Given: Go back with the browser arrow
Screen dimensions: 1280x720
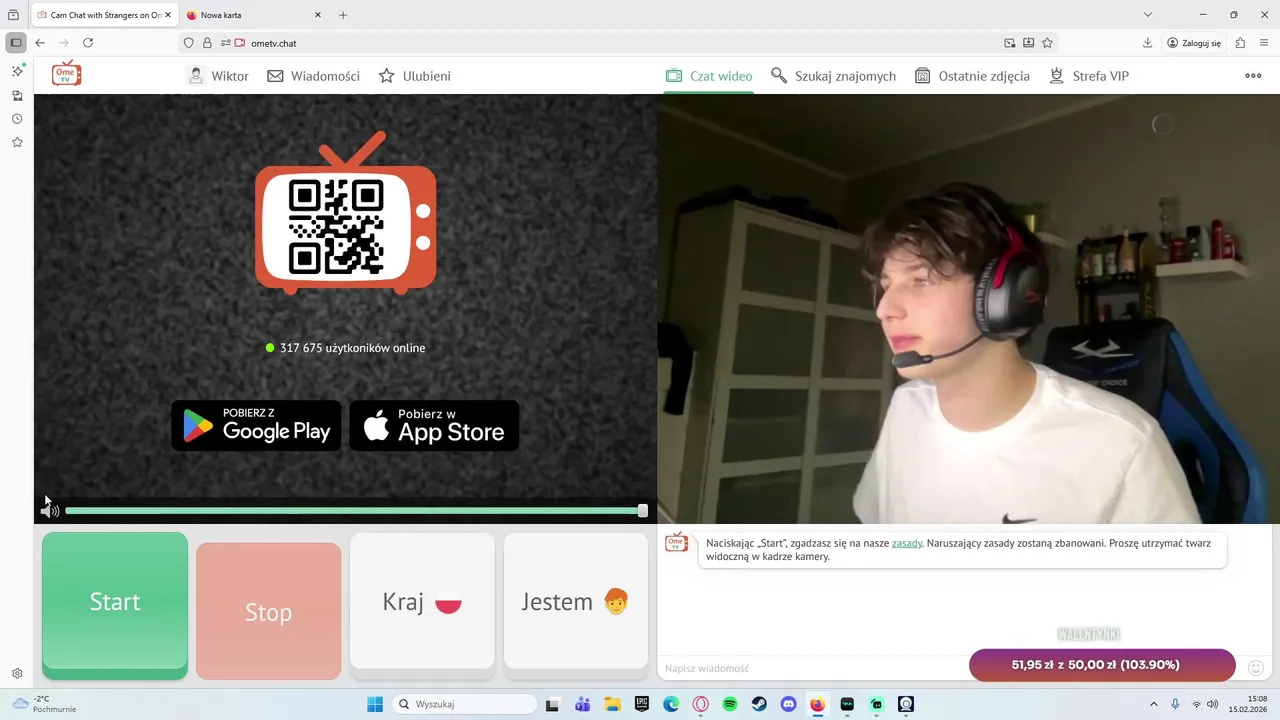Looking at the screenshot, I should (x=40, y=43).
